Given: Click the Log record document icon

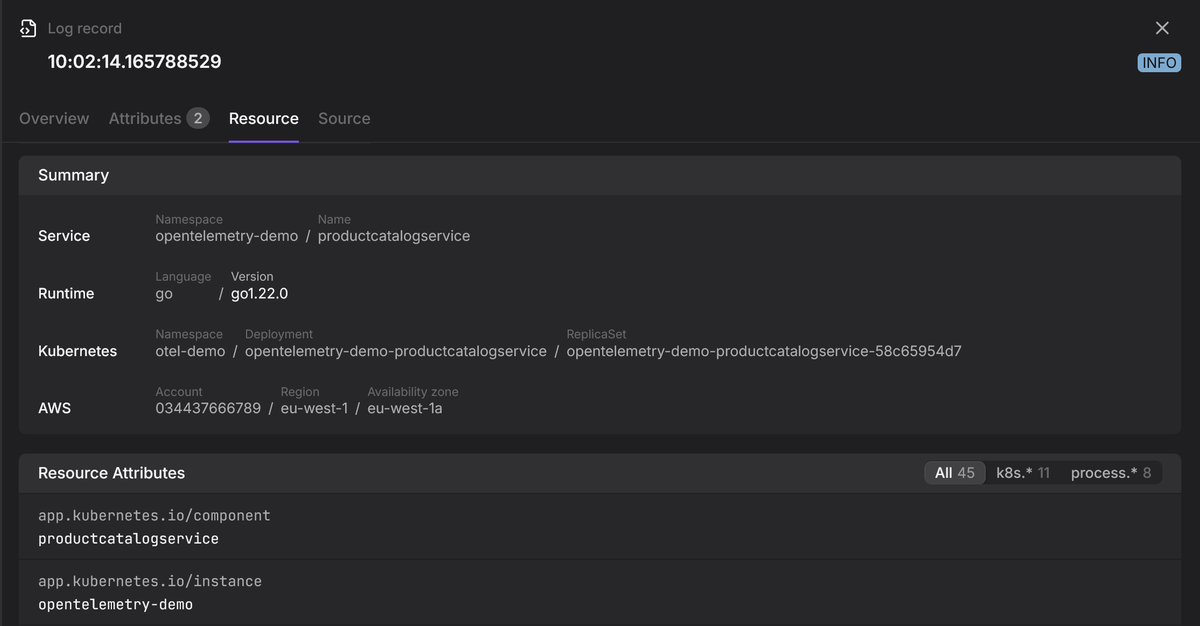Looking at the screenshot, I should coord(28,29).
